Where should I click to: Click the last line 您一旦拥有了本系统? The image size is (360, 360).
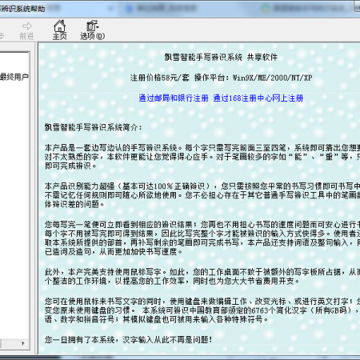pyautogui.click(x=128, y=340)
